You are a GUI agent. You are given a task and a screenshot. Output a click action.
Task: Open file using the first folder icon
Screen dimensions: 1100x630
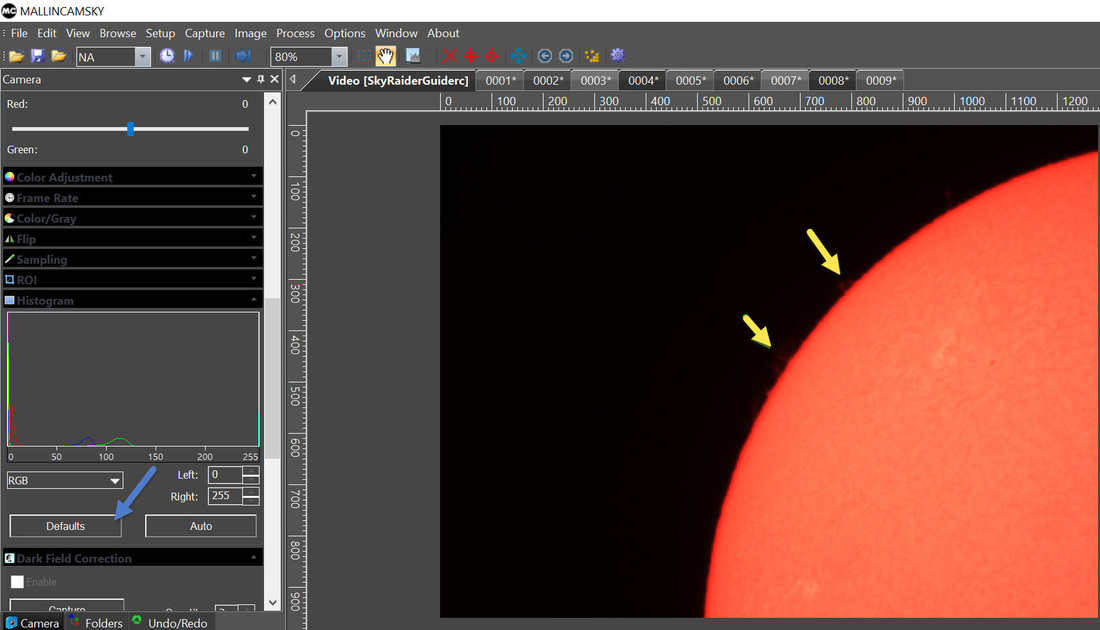[x=16, y=56]
